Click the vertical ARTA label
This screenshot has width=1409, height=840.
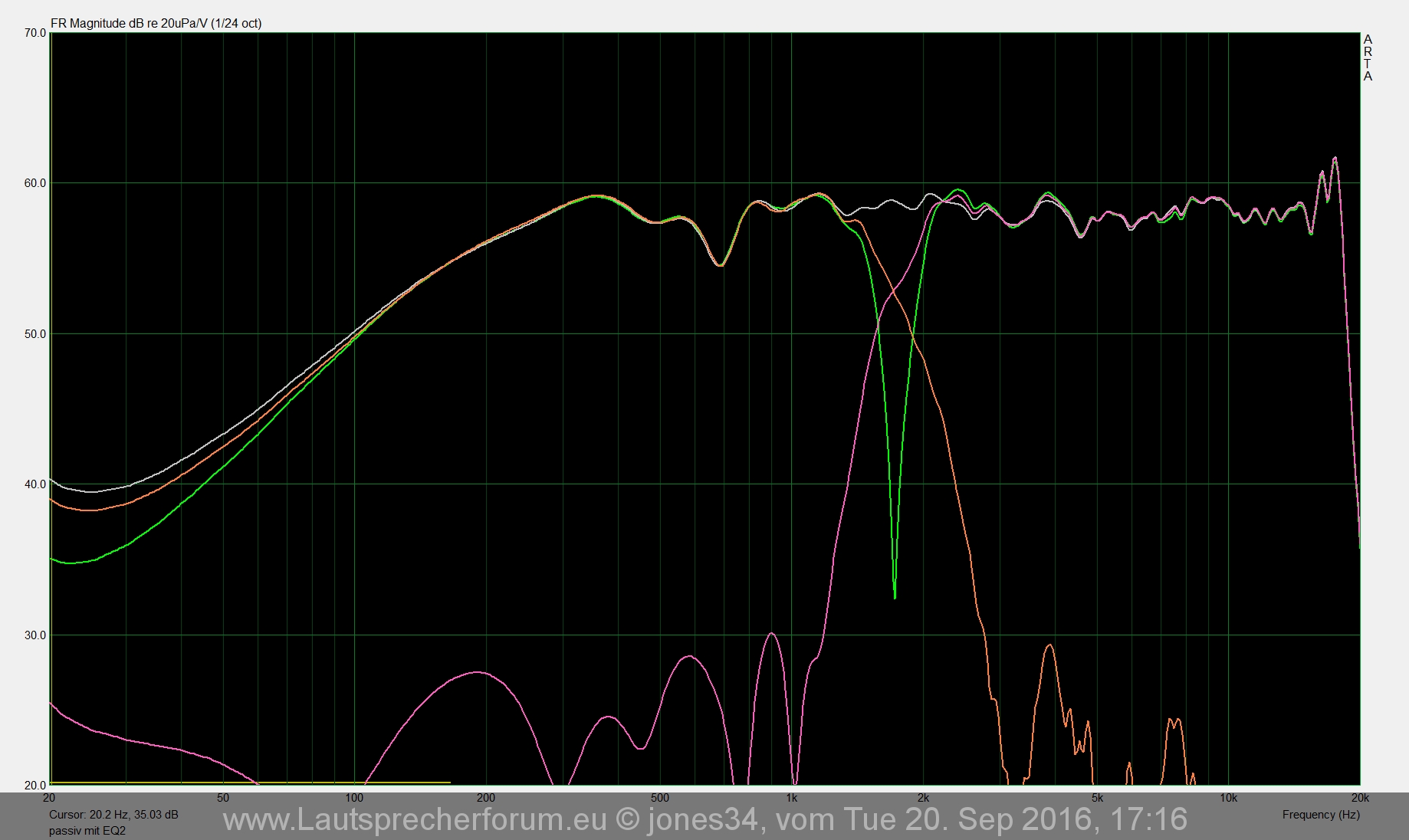(x=1368, y=57)
